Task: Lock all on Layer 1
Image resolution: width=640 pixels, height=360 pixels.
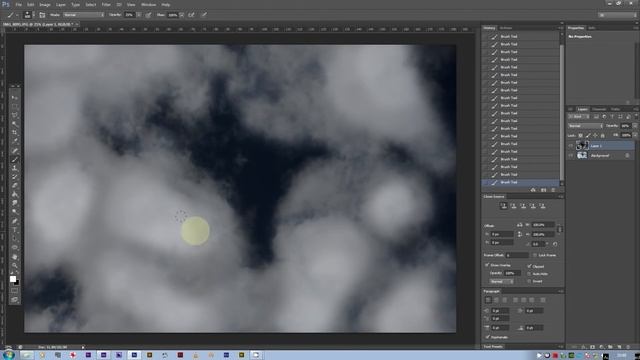Action: pos(602,136)
